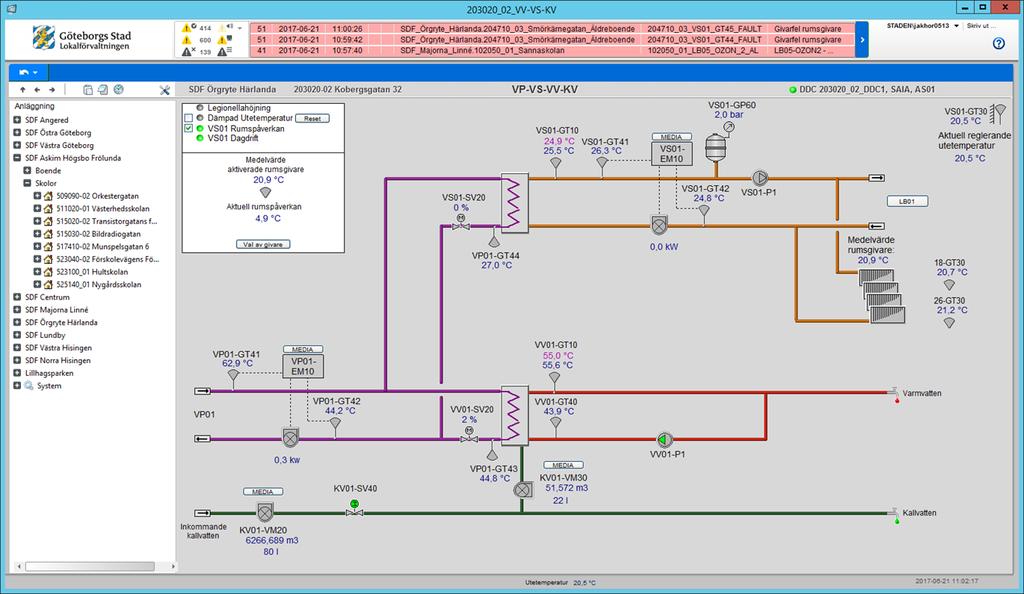This screenshot has width=1024, height=594.
Task: Expand the alarm banner with blue arrow
Action: tap(862, 40)
